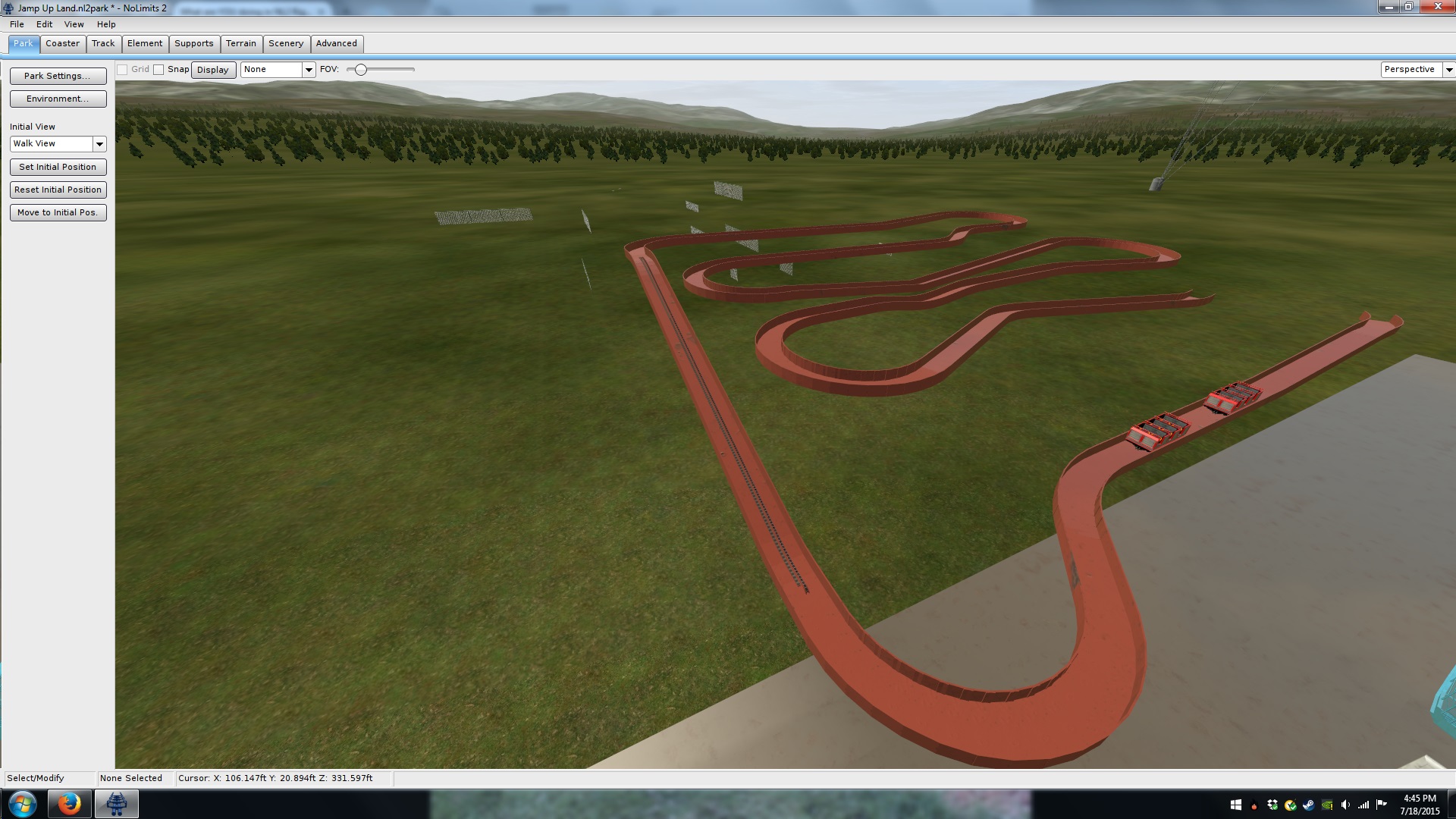Viewport: 1456px width, 819px height.
Task: Click the NoLimits 2 taskbar icon
Action: tap(116, 803)
